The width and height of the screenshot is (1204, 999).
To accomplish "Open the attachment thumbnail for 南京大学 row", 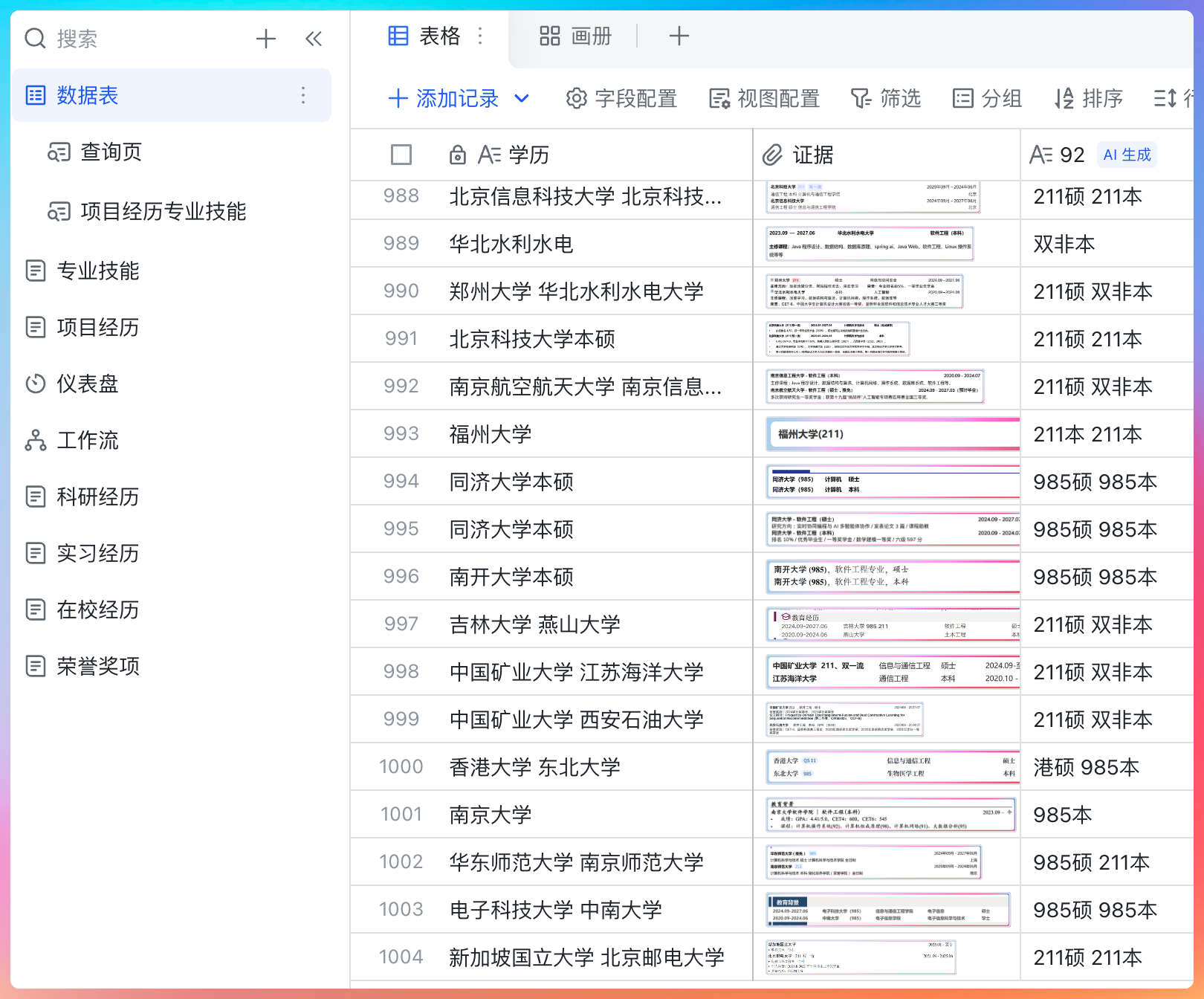I will pyautogui.click(x=891, y=815).
